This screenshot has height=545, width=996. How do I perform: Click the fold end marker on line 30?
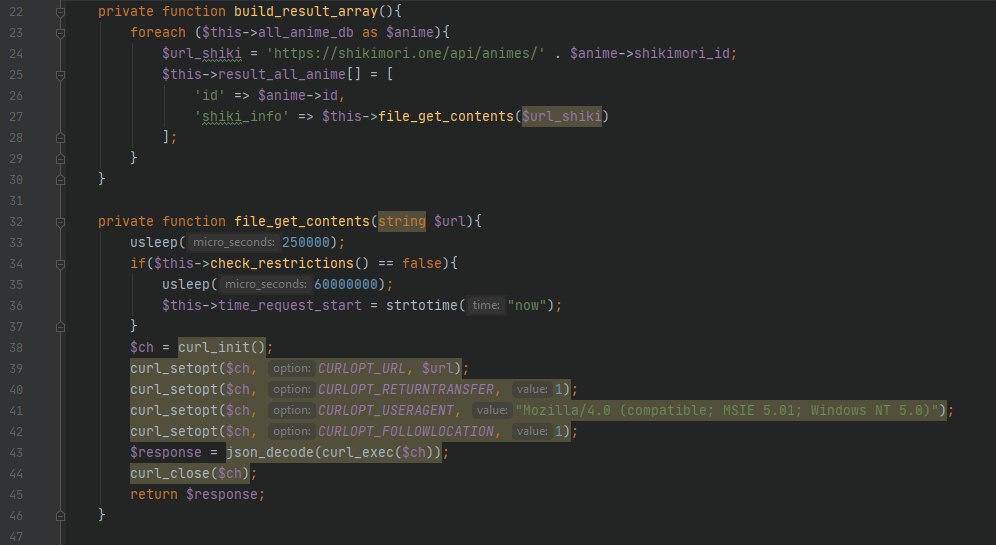[60, 179]
